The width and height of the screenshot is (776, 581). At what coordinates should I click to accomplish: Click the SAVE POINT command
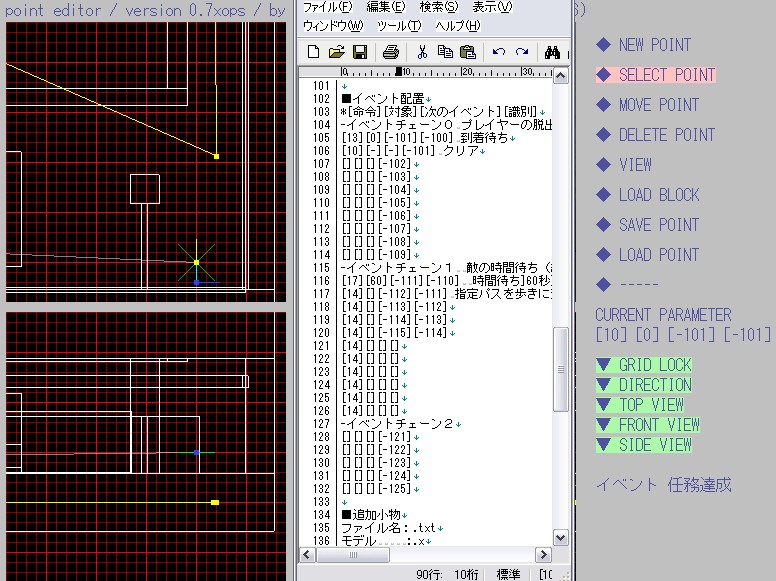pyautogui.click(x=658, y=225)
